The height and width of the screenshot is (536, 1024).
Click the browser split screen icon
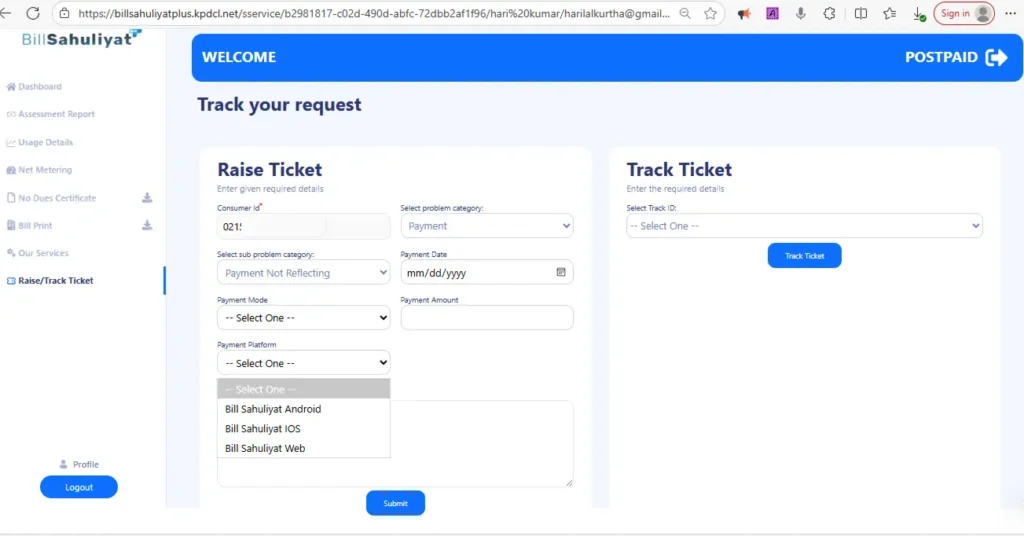[861, 14]
